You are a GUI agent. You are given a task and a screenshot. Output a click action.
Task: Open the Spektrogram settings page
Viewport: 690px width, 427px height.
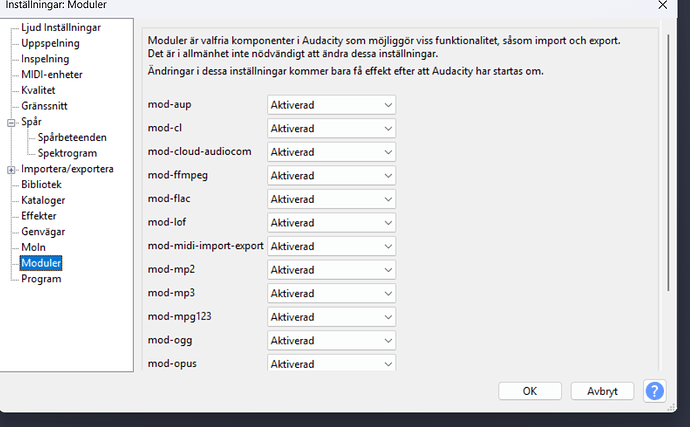(67, 153)
